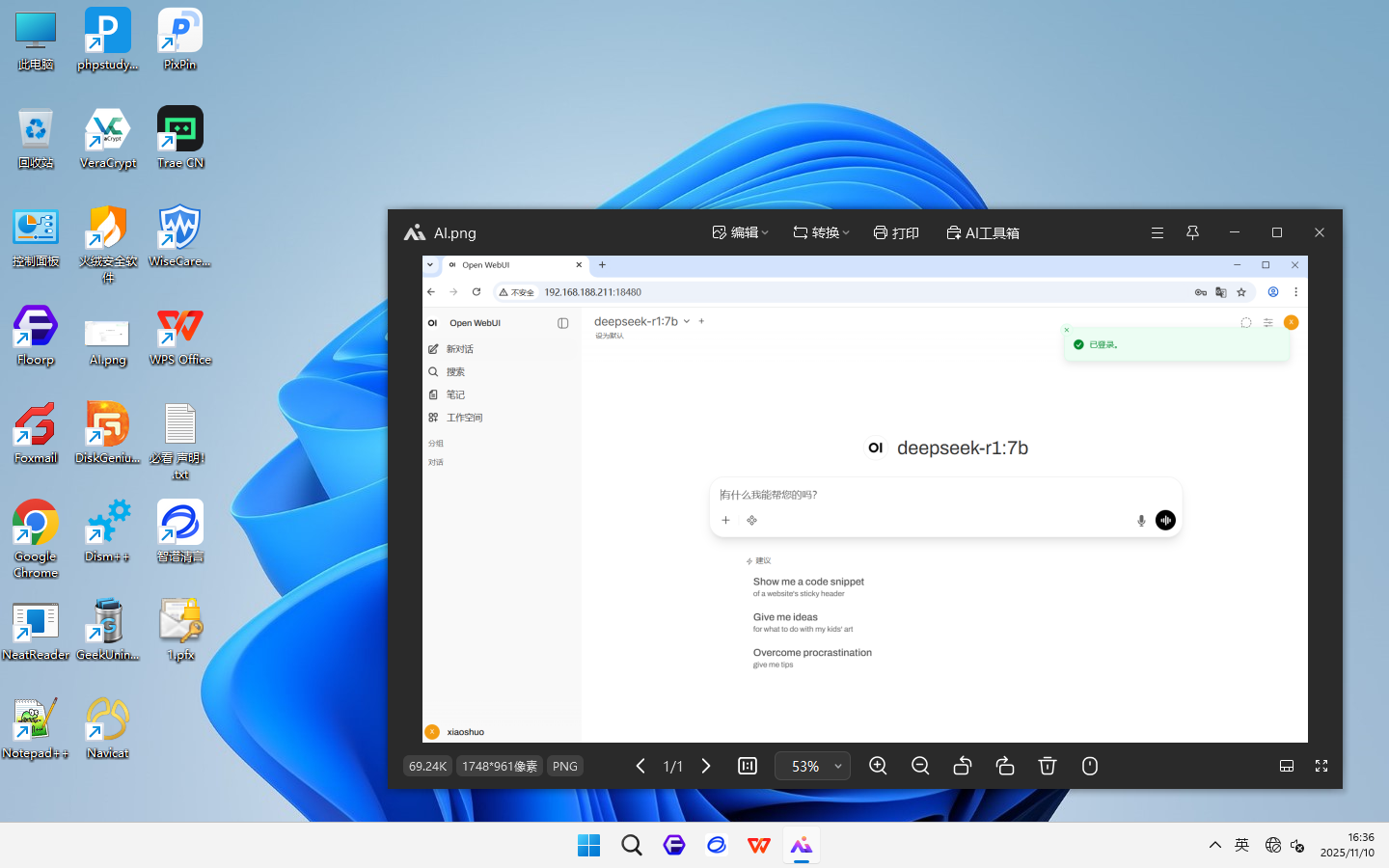This screenshot has height=868, width=1389.
Task: Click the mouse-shaped icon in the bottom toolbar
Action: [1090, 766]
